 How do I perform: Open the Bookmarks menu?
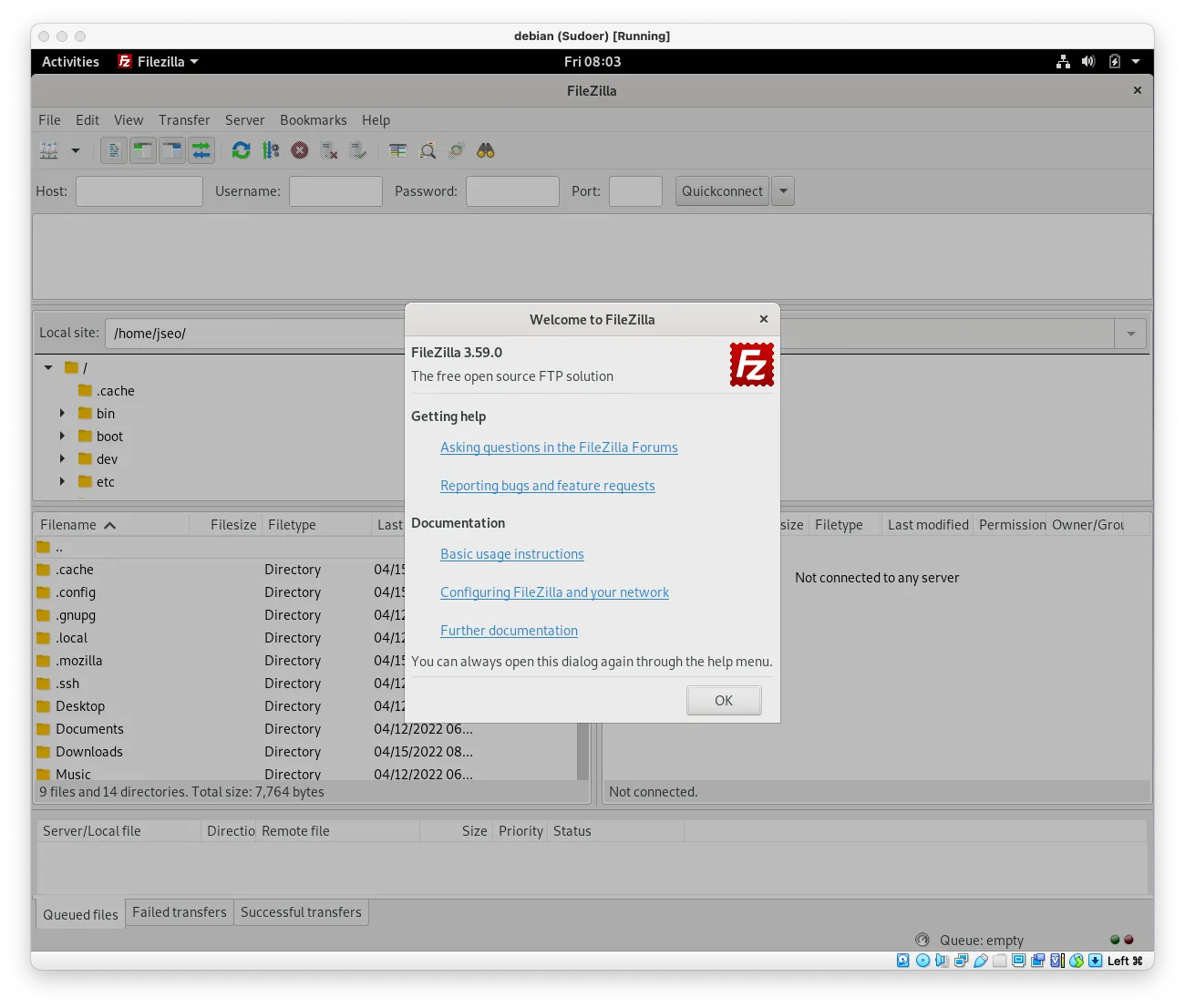[x=314, y=120]
